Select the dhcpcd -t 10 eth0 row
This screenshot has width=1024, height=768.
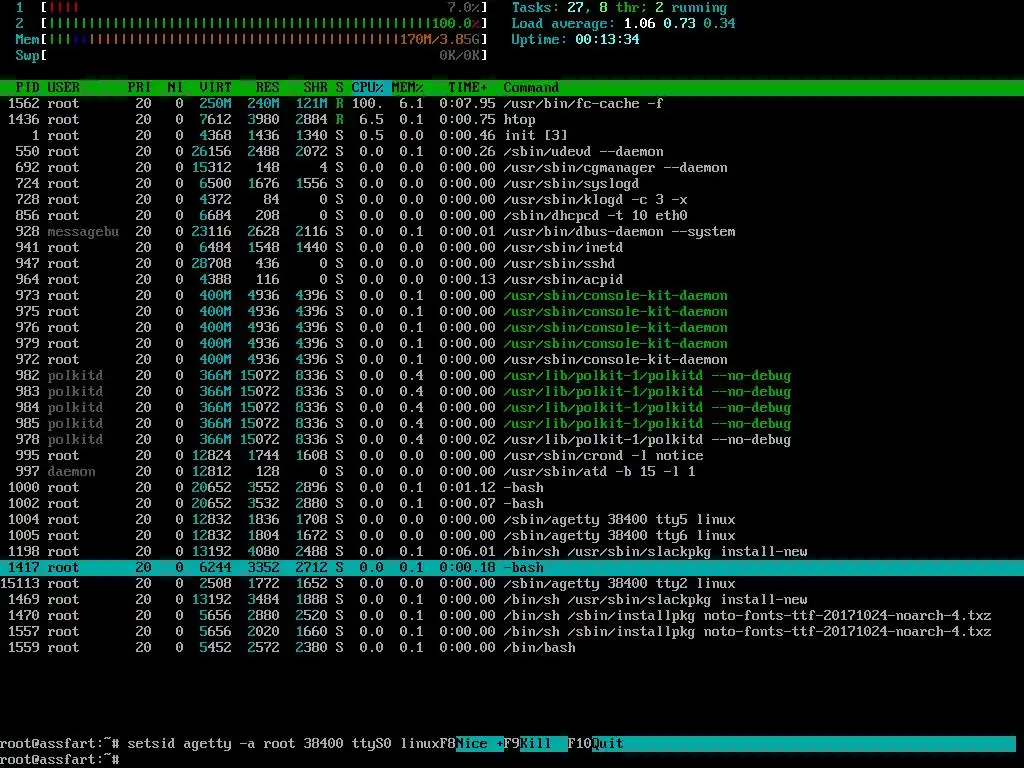(x=512, y=216)
